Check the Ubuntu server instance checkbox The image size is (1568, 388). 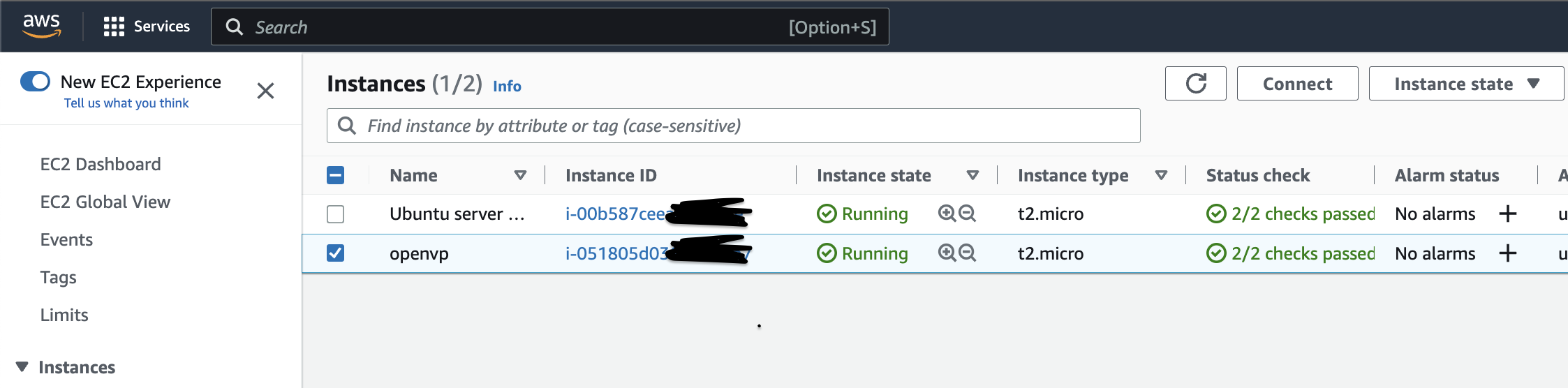click(x=336, y=214)
